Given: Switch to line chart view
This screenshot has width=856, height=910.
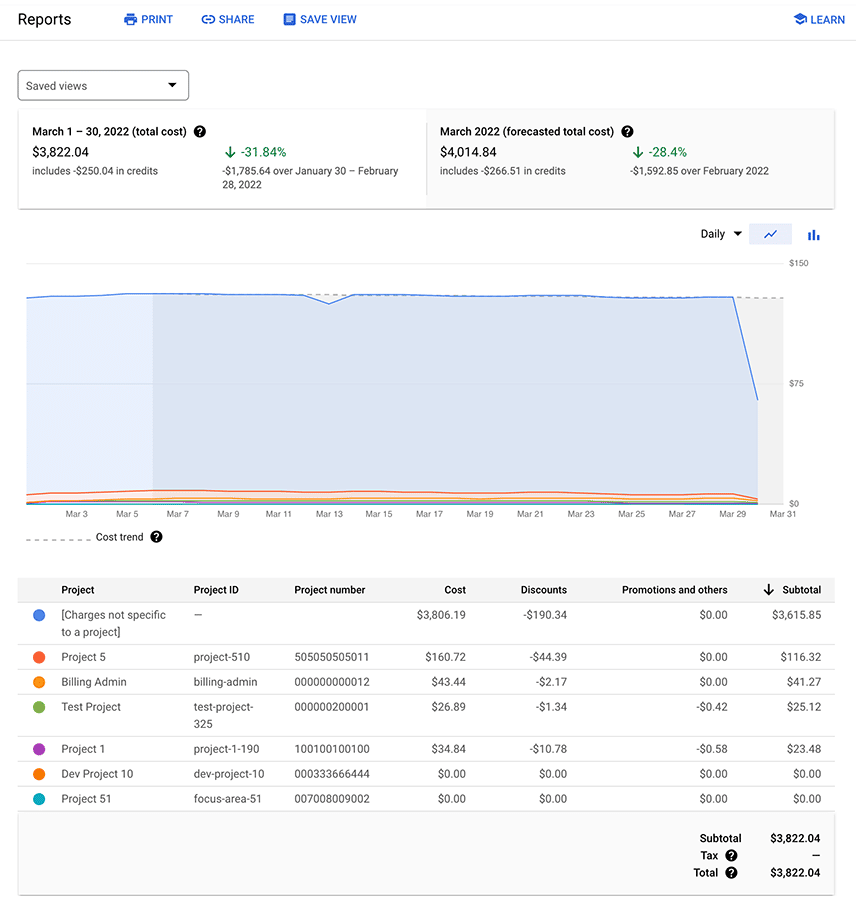Looking at the screenshot, I should click(x=770, y=234).
